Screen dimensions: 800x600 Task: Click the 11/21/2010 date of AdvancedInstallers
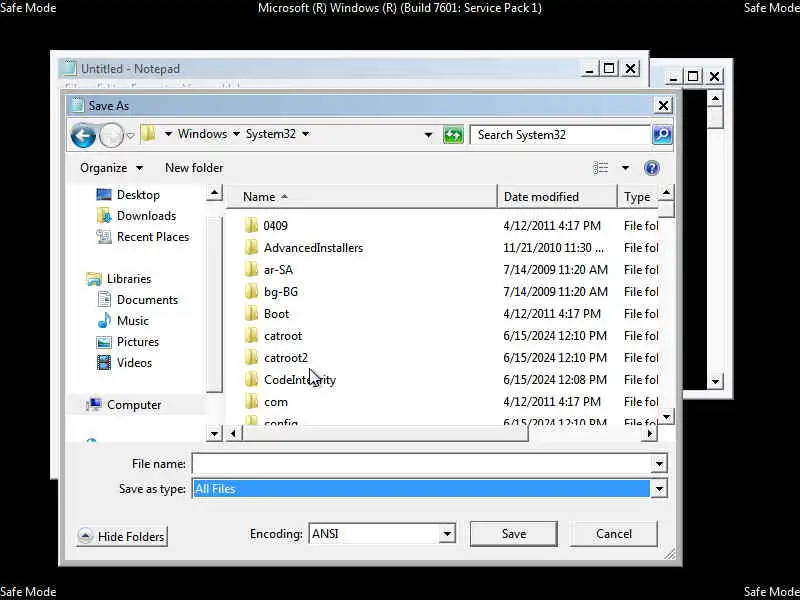pyautogui.click(x=554, y=247)
